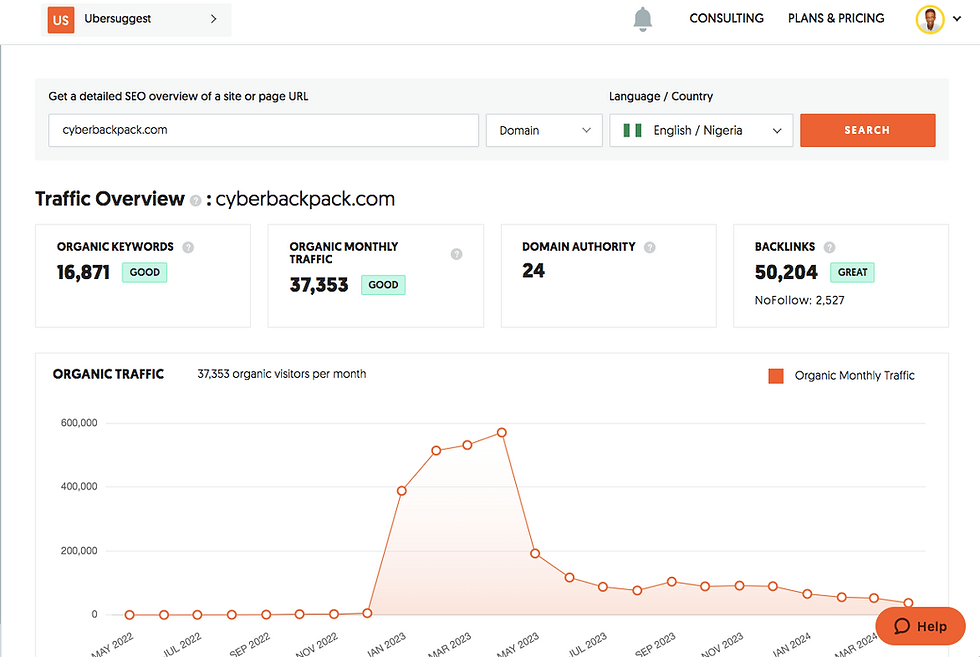980x657 pixels.
Task: Click the GREAT badge next to Backlinks
Action: 852,272
